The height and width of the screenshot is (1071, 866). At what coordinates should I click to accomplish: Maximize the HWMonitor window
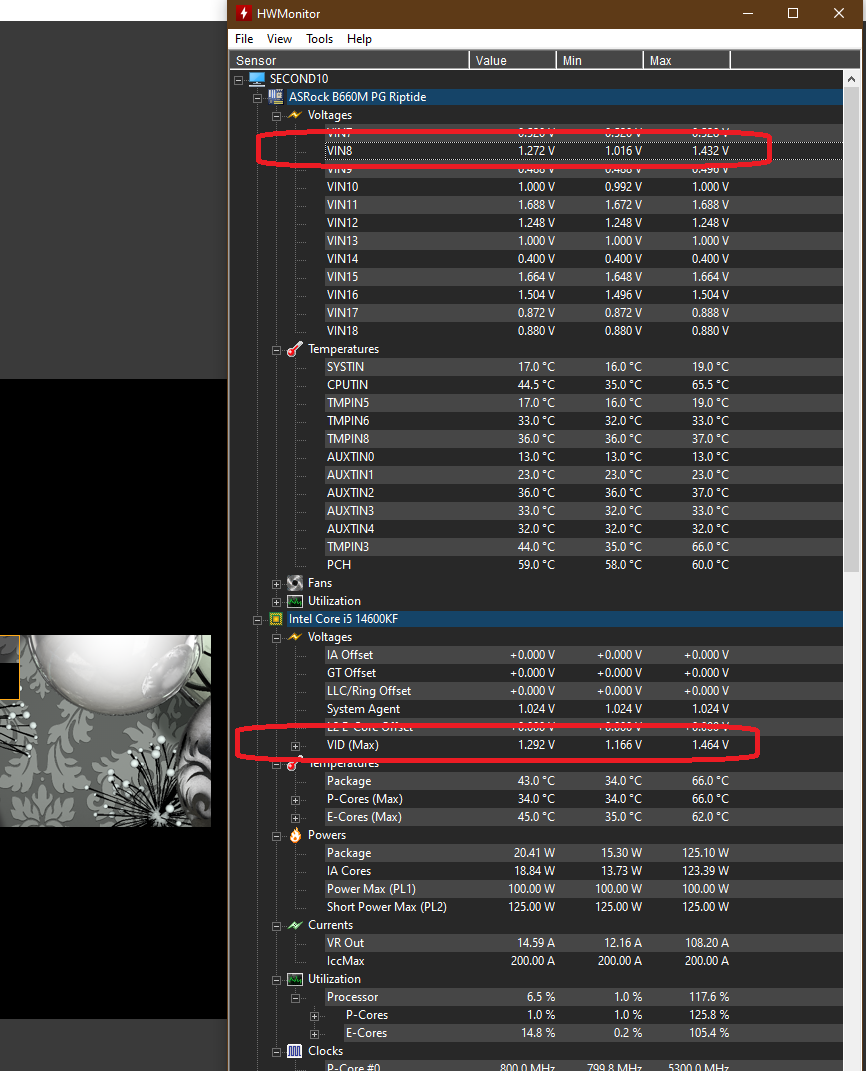pyautogui.click(x=793, y=13)
